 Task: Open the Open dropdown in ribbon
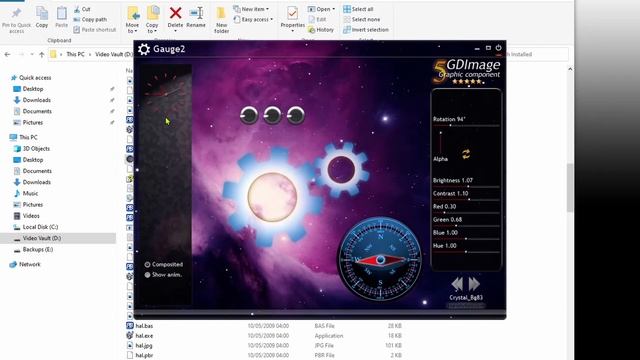point(321,9)
